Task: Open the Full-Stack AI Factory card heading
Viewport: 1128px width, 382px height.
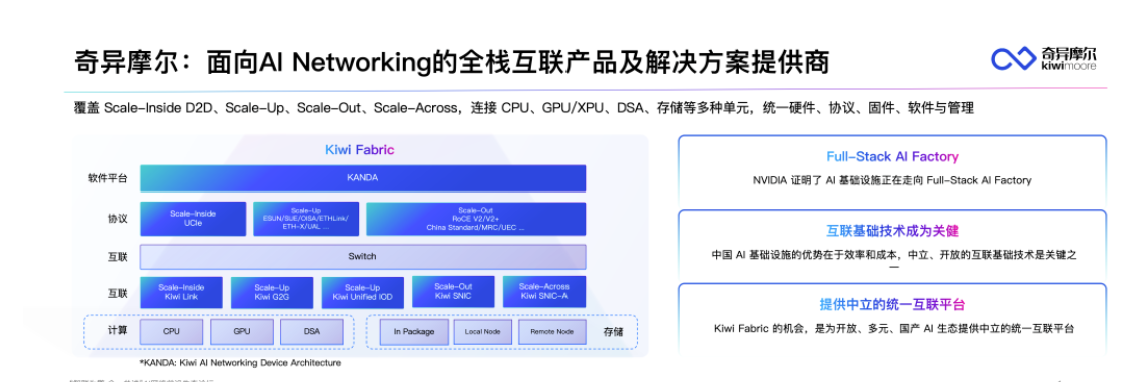Action: (x=892, y=157)
